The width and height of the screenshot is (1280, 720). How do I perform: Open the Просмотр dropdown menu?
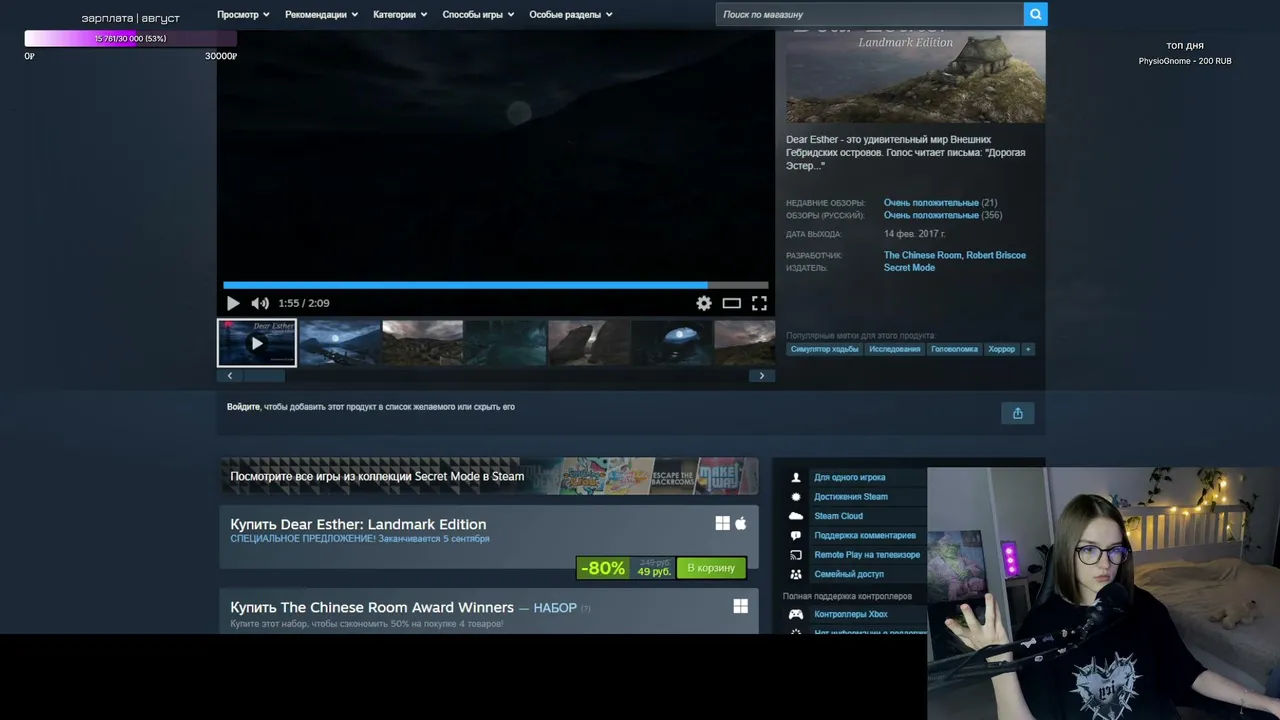[x=243, y=14]
